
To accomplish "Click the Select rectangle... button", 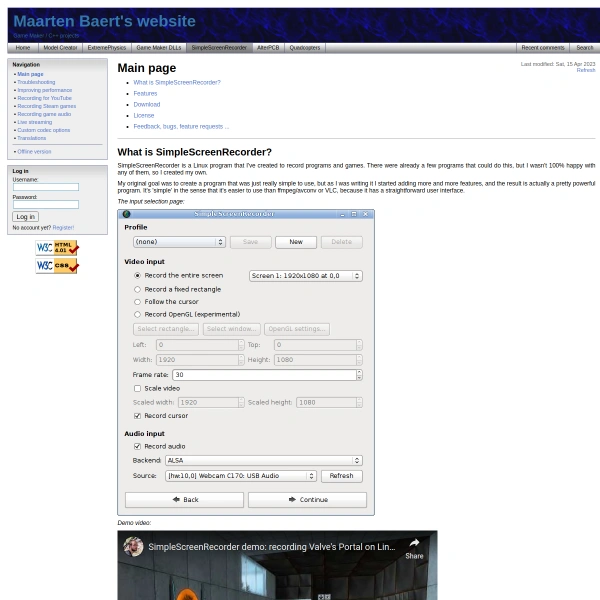I will 166,329.
